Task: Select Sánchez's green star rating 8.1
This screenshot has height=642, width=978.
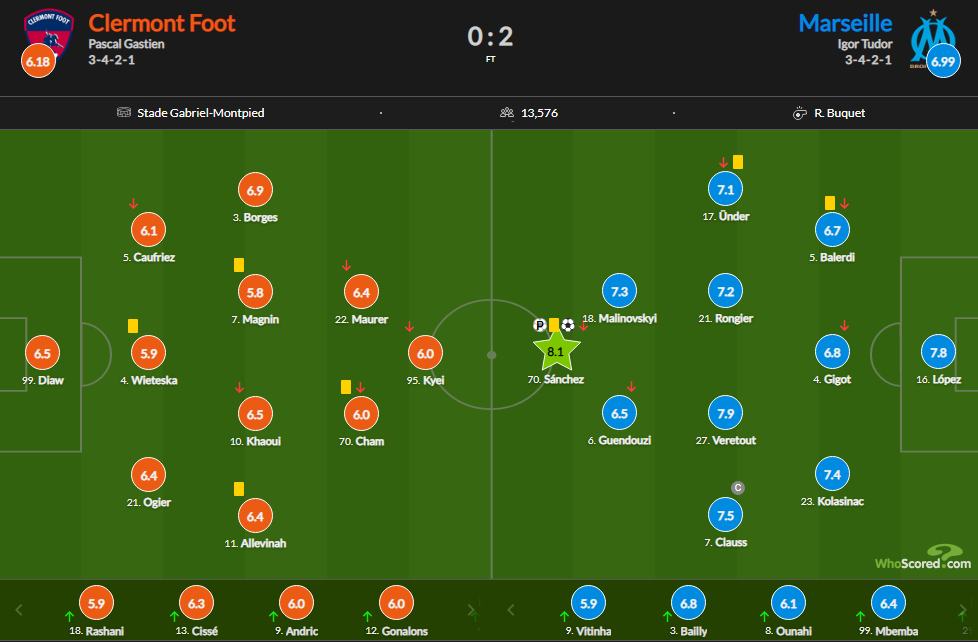Action: [556, 352]
